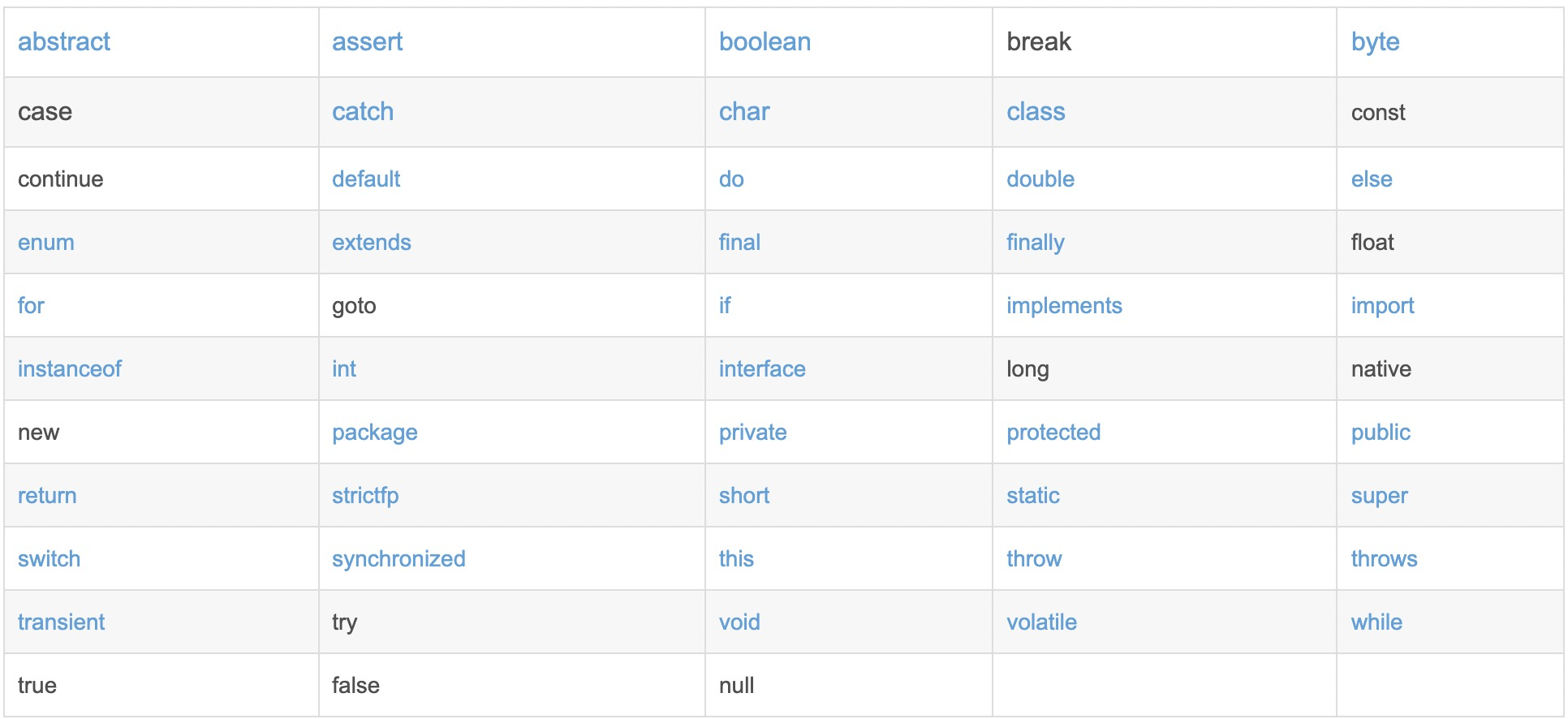This screenshot has width=1568, height=719.
Task: Follow the boolean link
Action: click(x=765, y=42)
